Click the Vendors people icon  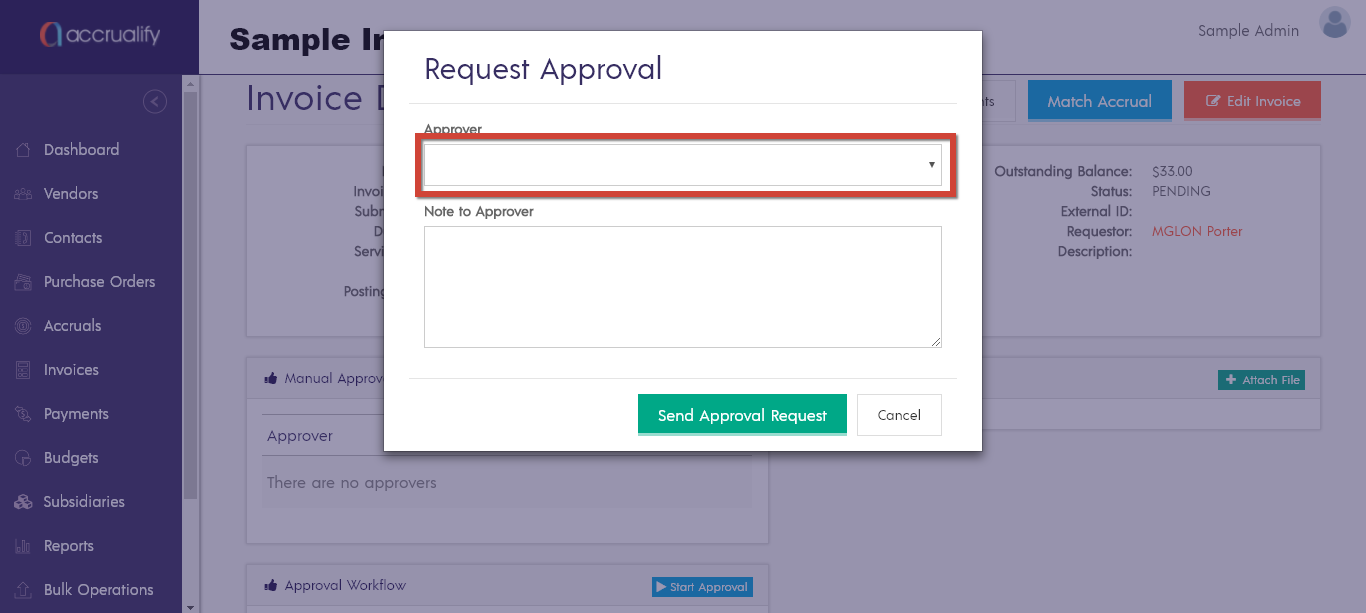point(24,194)
